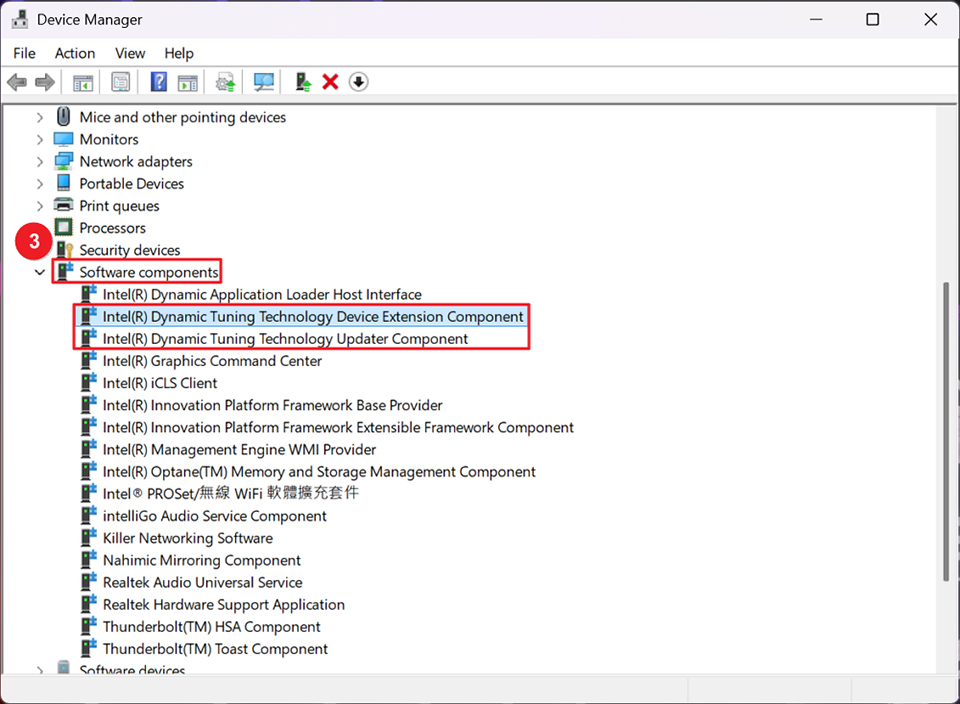Click Scan for hardware changes monitor icon

coord(264,82)
